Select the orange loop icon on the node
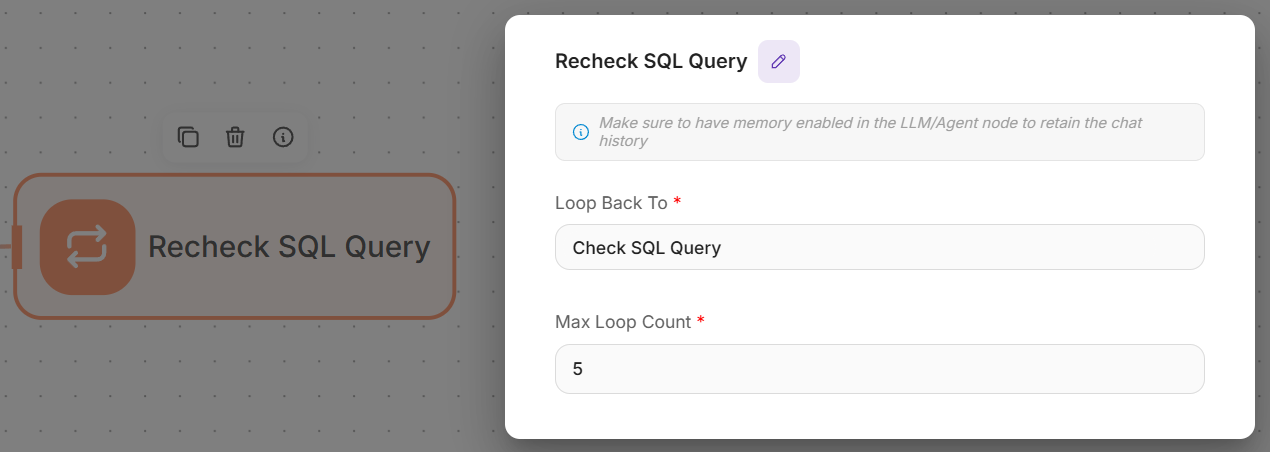The image size is (1270, 452). pyautogui.click(x=87, y=247)
